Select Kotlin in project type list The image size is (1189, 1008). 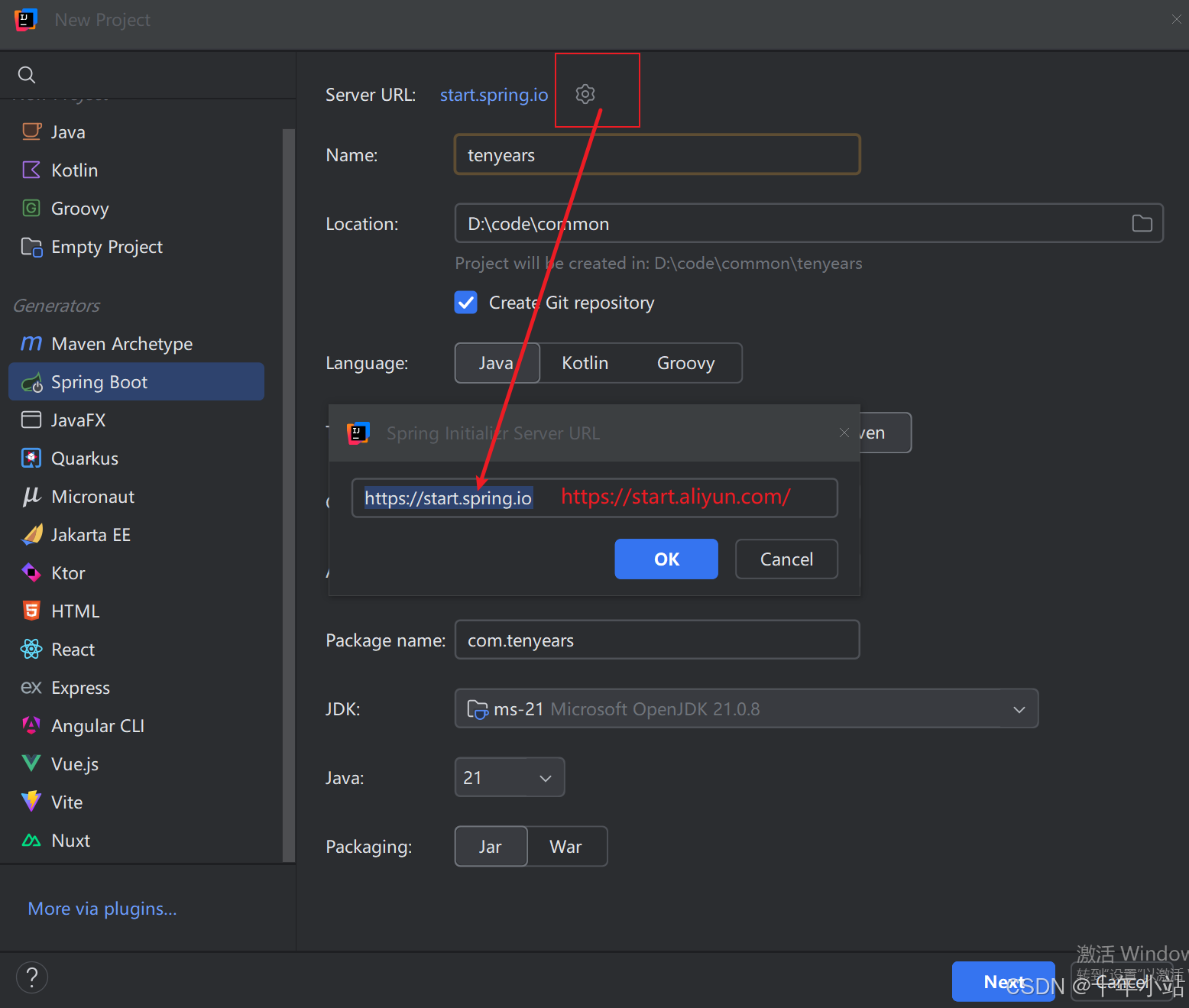(136, 170)
